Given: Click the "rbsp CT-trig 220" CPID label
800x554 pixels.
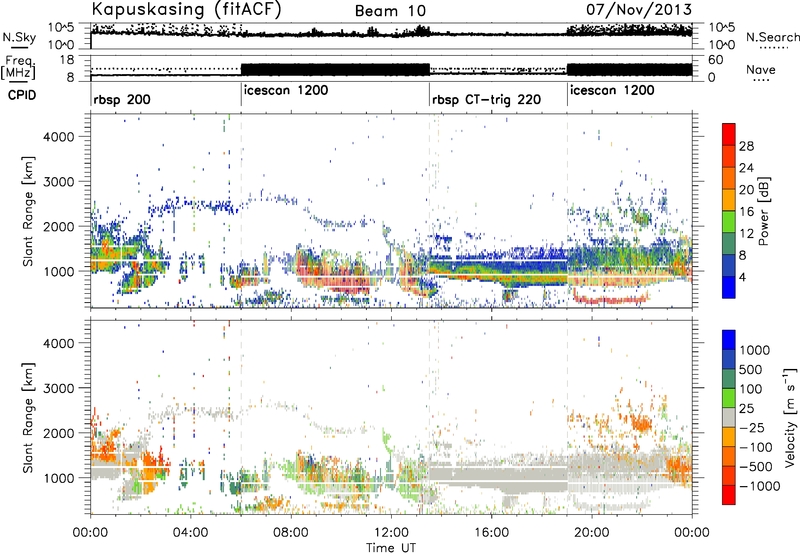Looking at the screenshot, I should (x=486, y=99).
